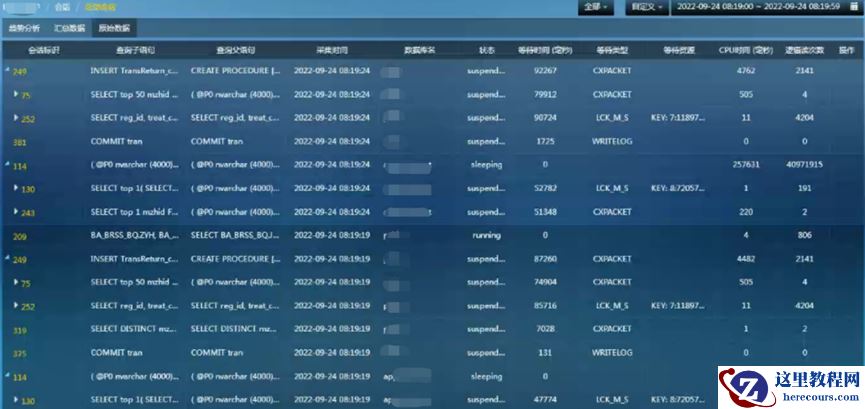
Task: Expand session 252 row with wait time 85716
Action: coord(17,305)
